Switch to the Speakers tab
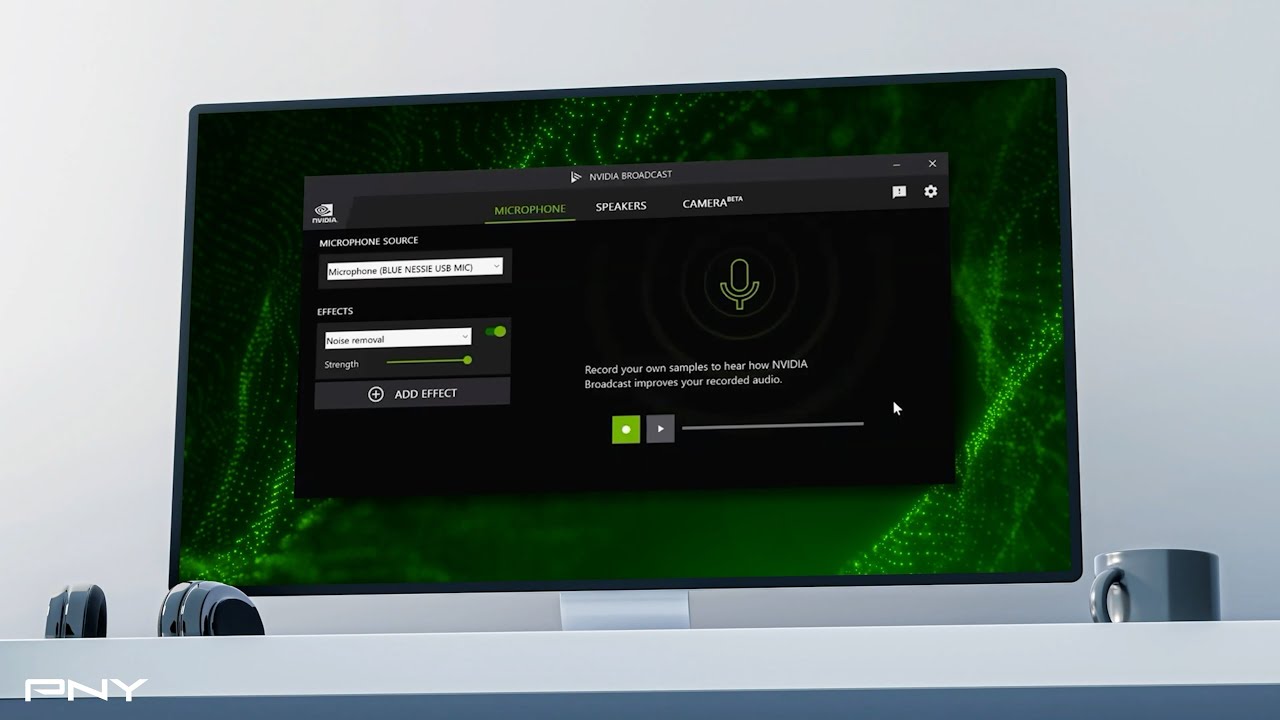 tap(621, 206)
